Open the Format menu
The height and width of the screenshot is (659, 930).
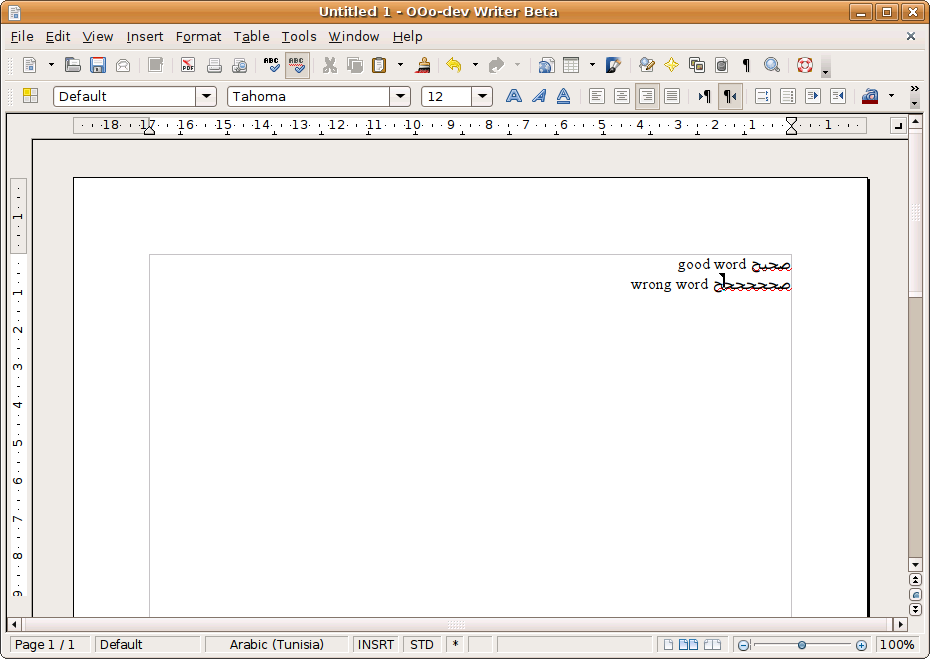pos(198,36)
